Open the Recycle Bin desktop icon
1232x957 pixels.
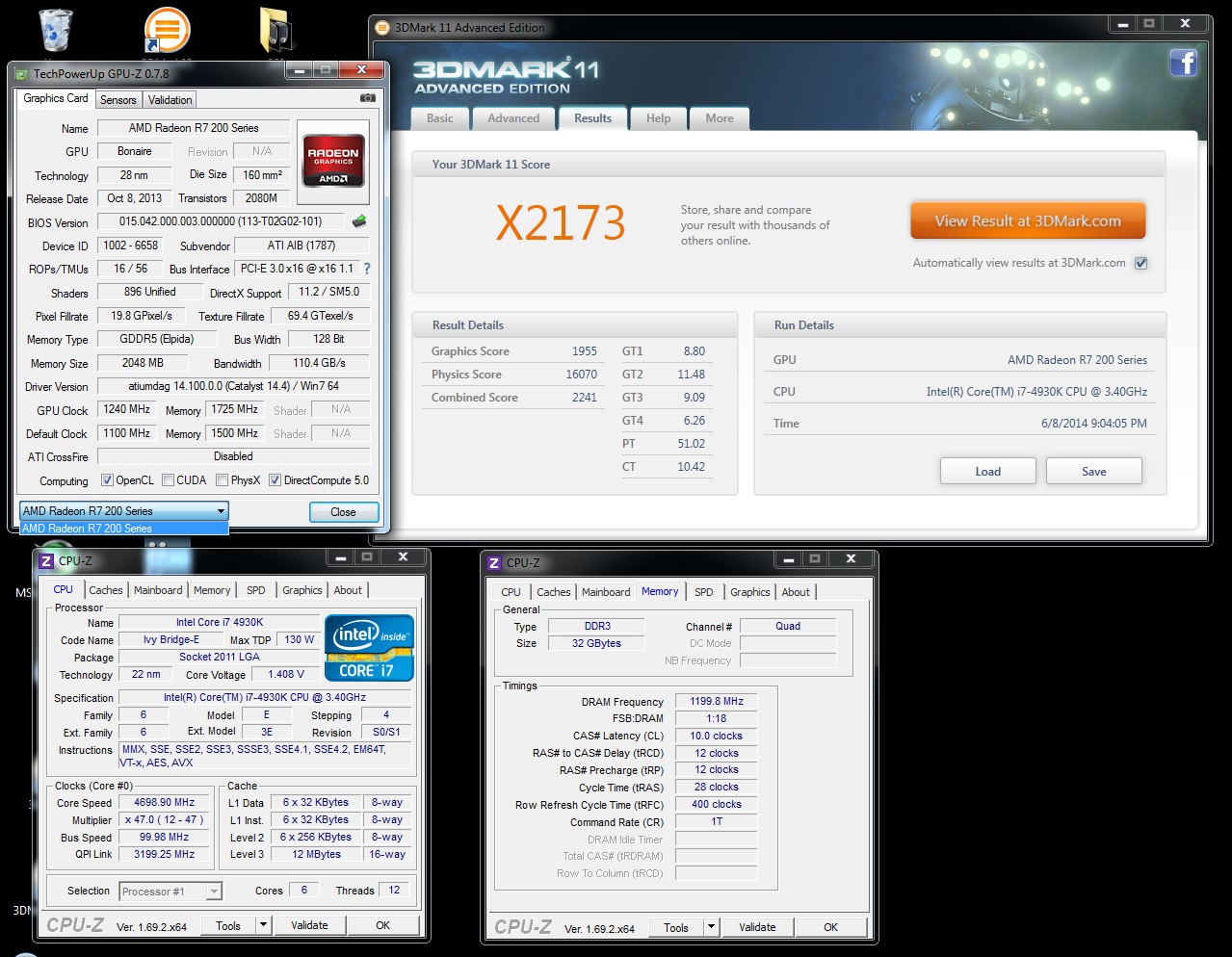pyautogui.click(x=55, y=30)
